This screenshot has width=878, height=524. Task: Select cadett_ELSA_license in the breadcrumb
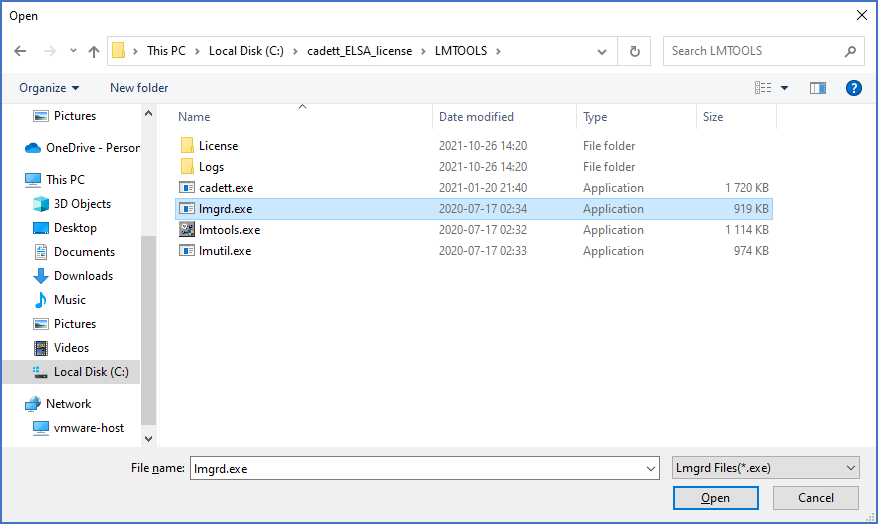(x=359, y=51)
